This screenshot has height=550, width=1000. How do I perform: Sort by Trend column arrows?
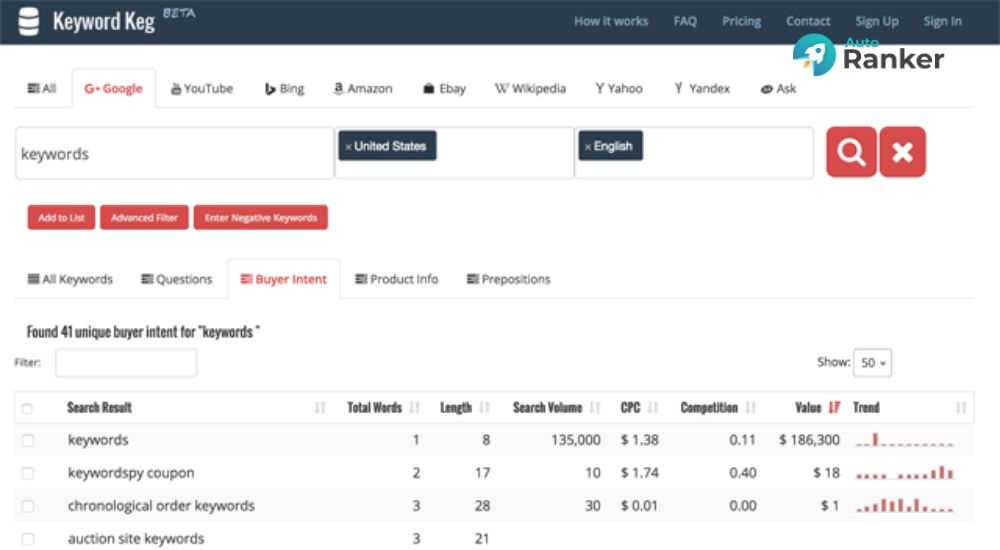[961, 408]
